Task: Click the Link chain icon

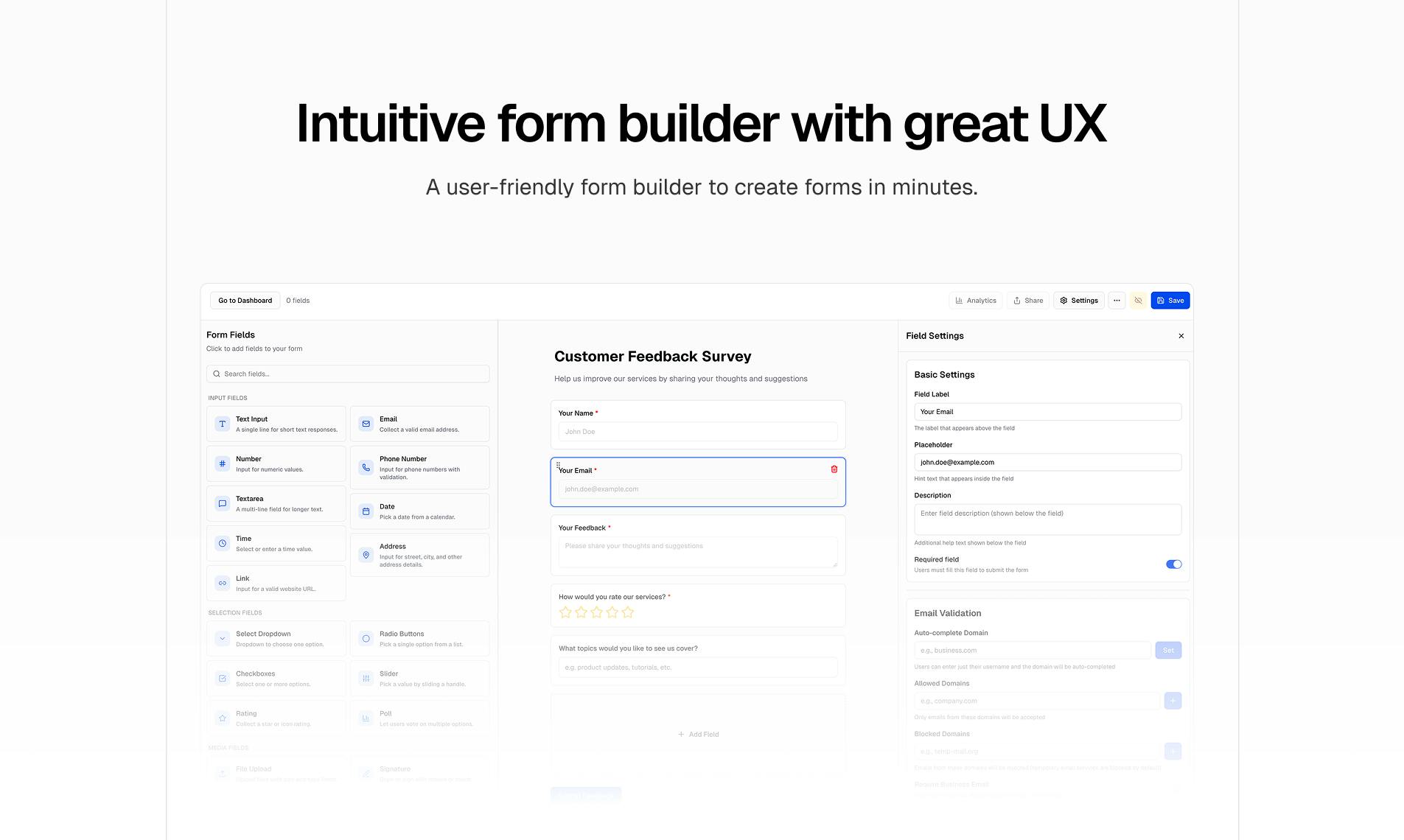Action: click(x=222, y=583)
